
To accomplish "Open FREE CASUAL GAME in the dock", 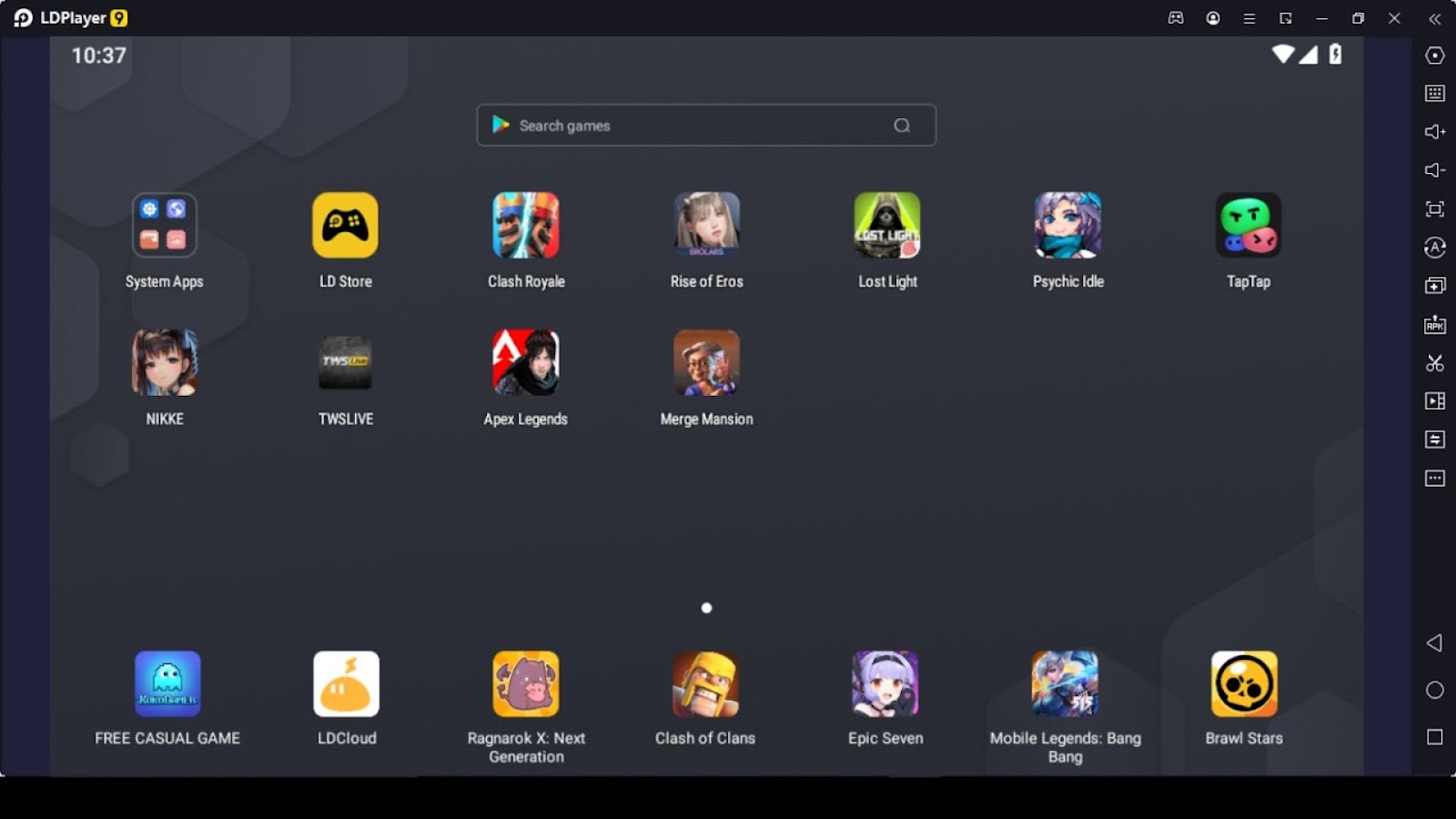I will (x=167, y=684).
